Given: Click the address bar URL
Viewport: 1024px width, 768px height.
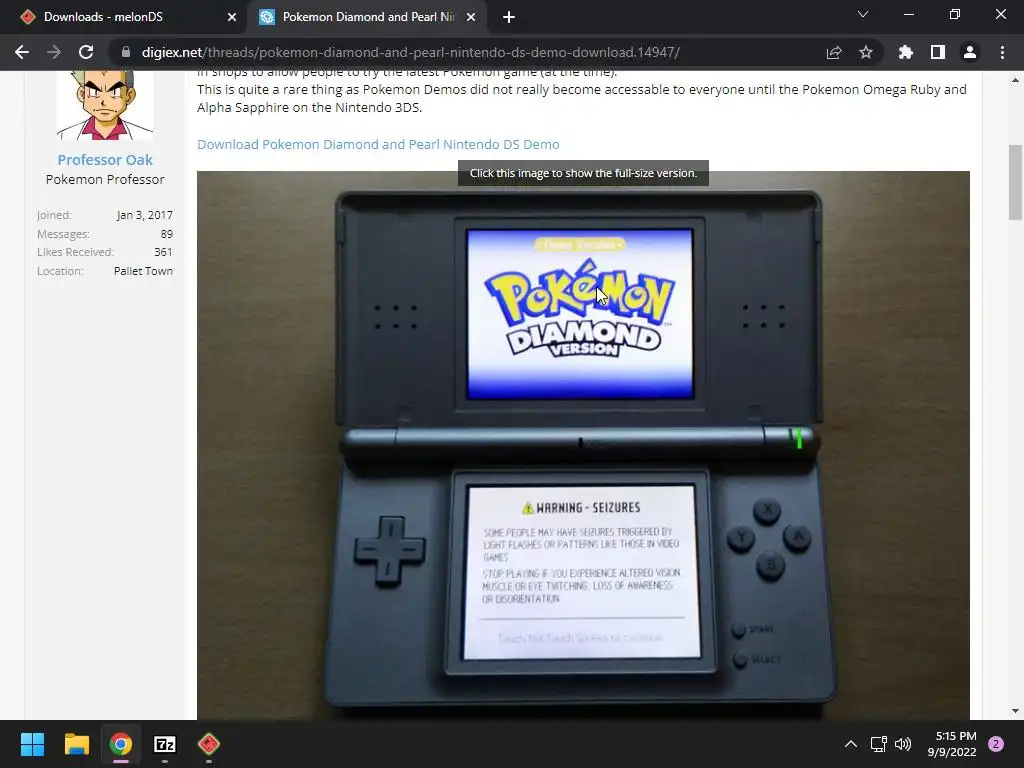Looking at the screenshot, I should click(411, 52).
